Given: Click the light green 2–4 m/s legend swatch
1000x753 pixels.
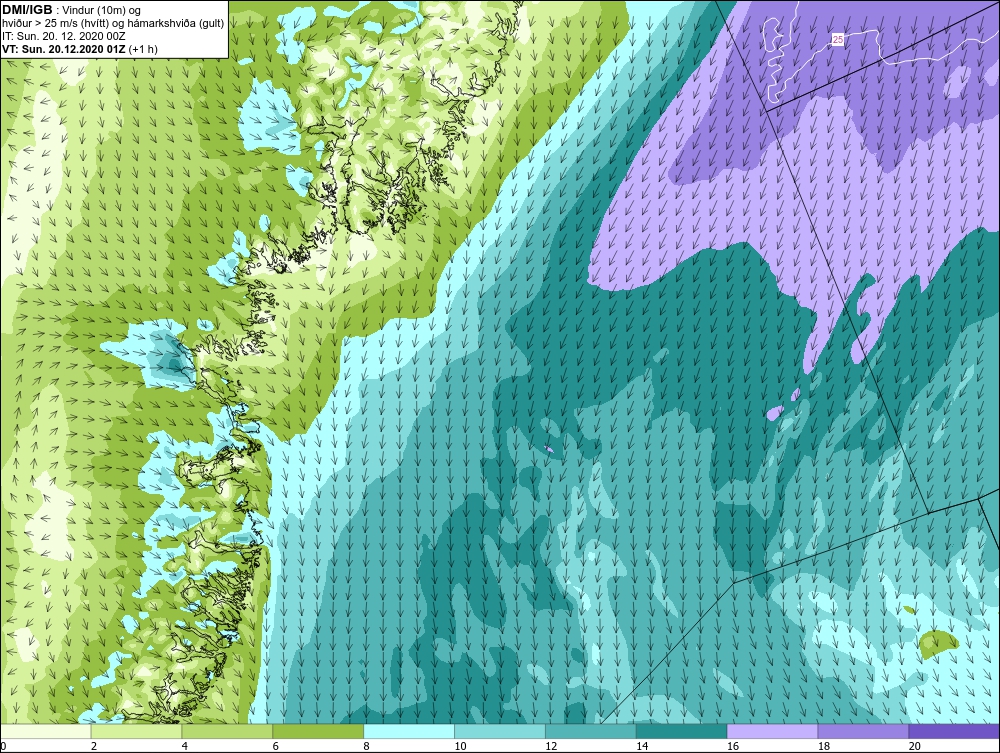Looking at the screenshot, I should coord(136,731).
